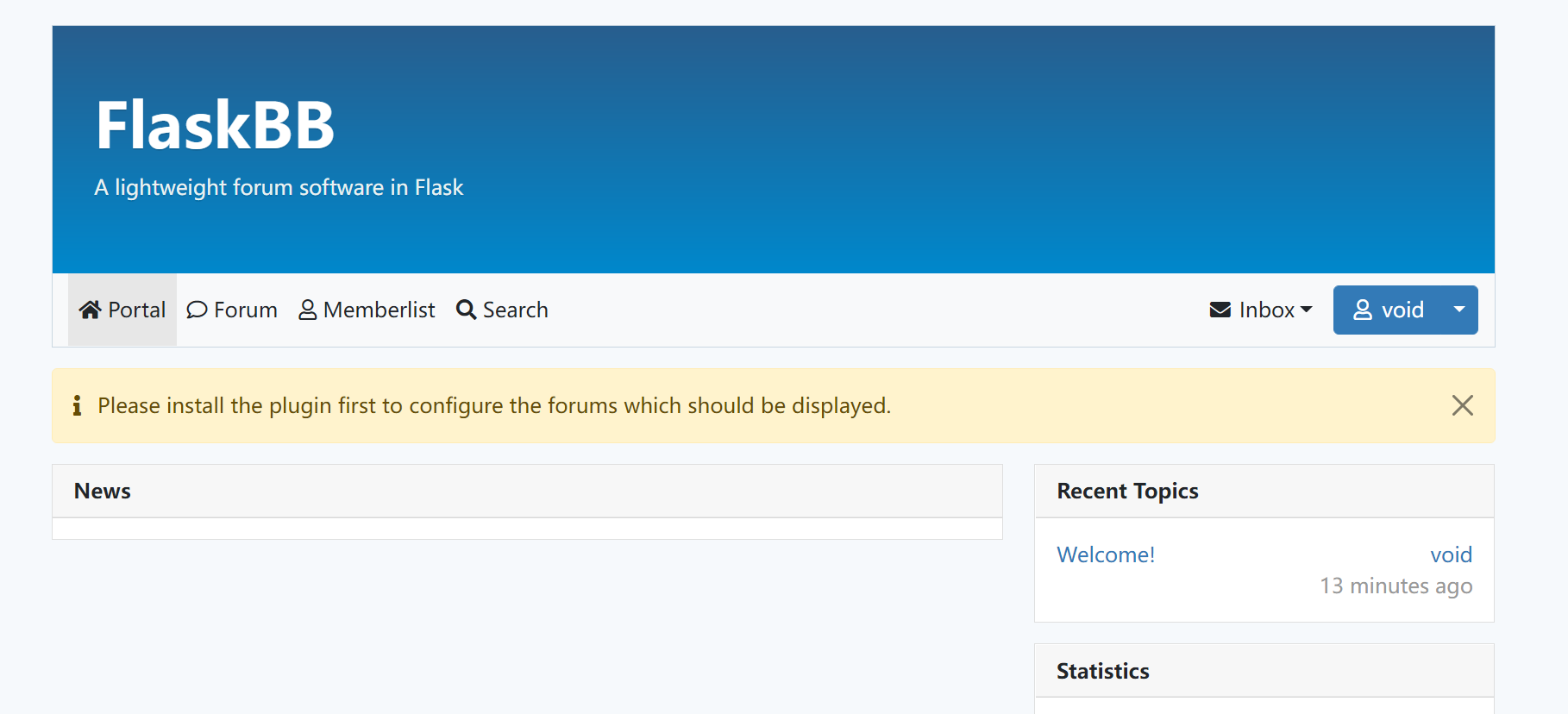The width and height of the screenshot is (1568, 714).
Task: Click the News panel heading
Action: 103,491
